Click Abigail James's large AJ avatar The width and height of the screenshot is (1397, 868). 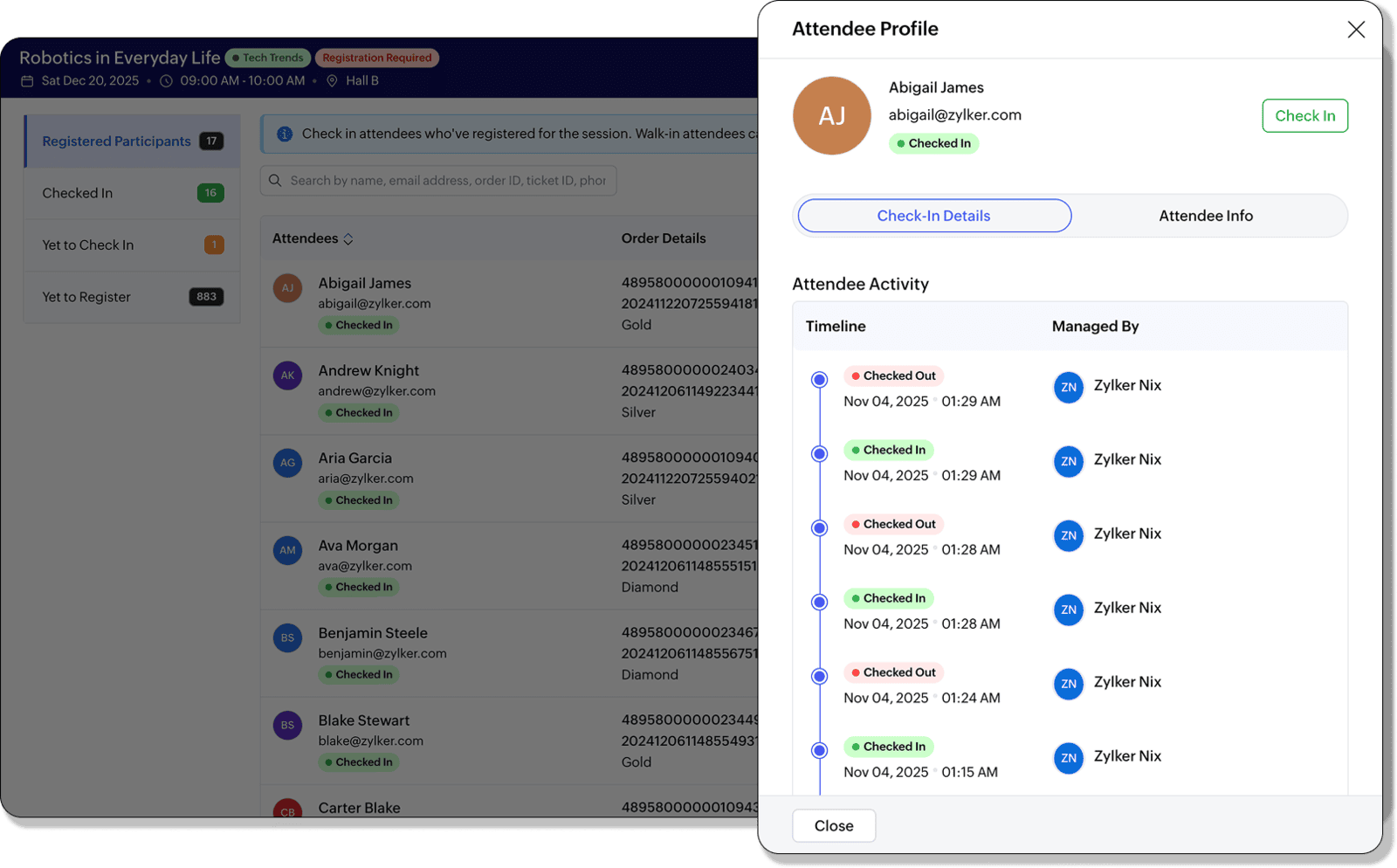point(831,116)
